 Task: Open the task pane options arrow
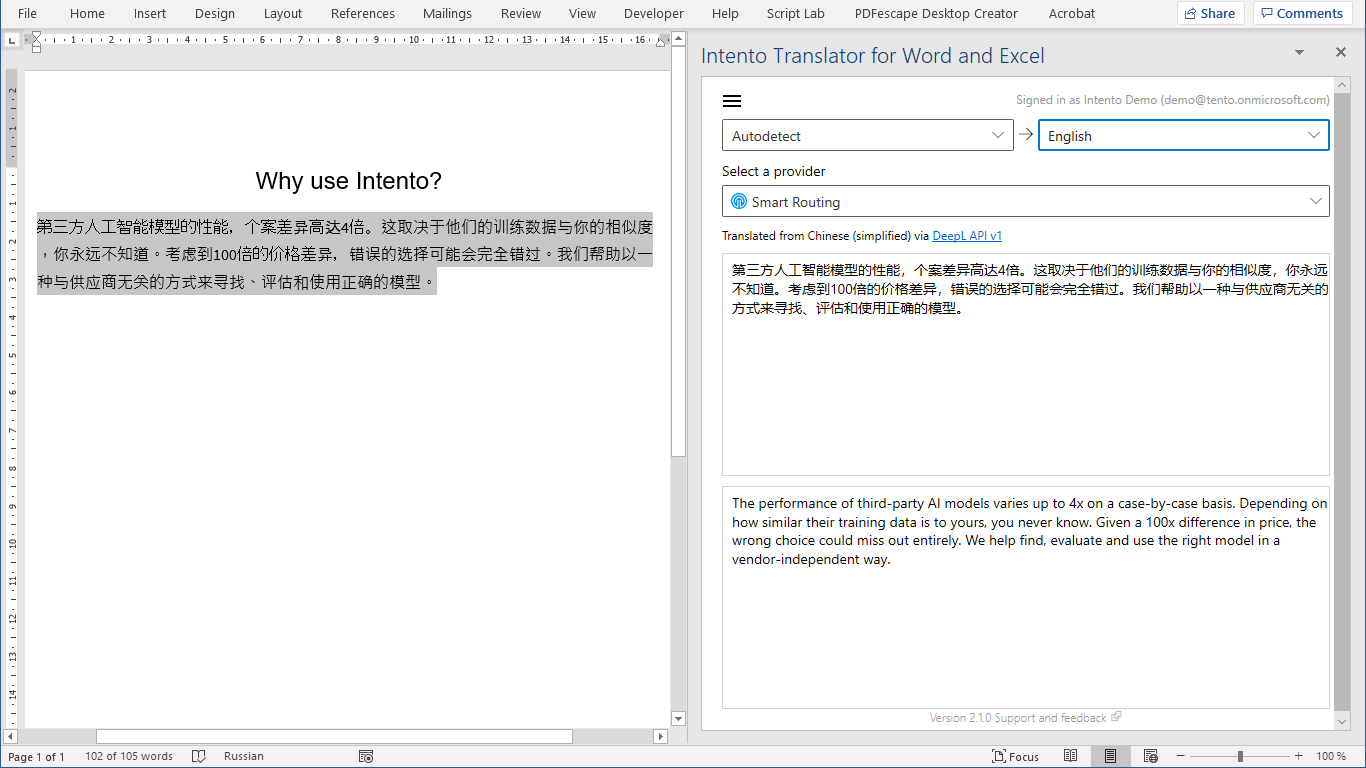[x=1299, y=52]
